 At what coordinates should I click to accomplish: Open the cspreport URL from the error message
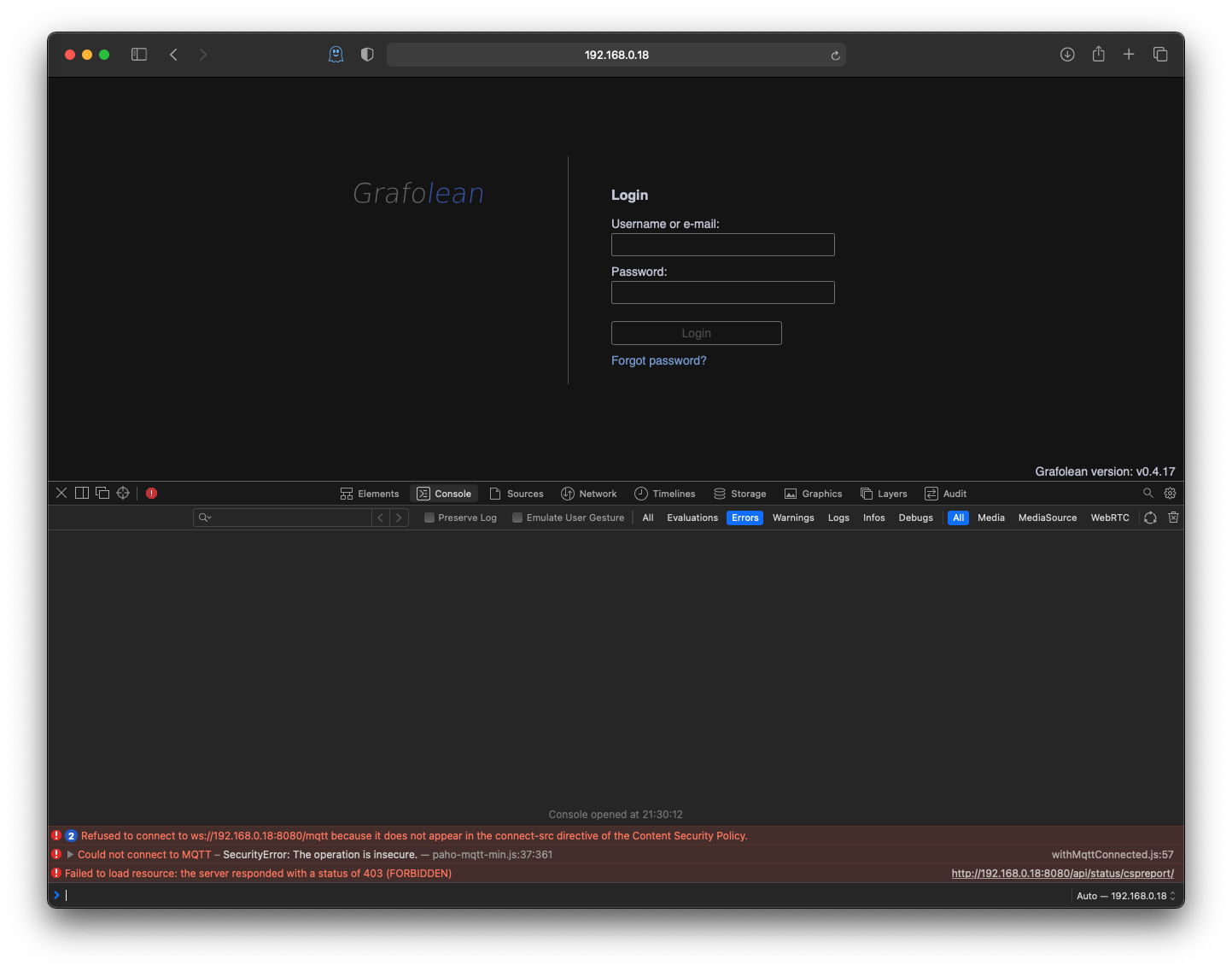point(1062,873)
